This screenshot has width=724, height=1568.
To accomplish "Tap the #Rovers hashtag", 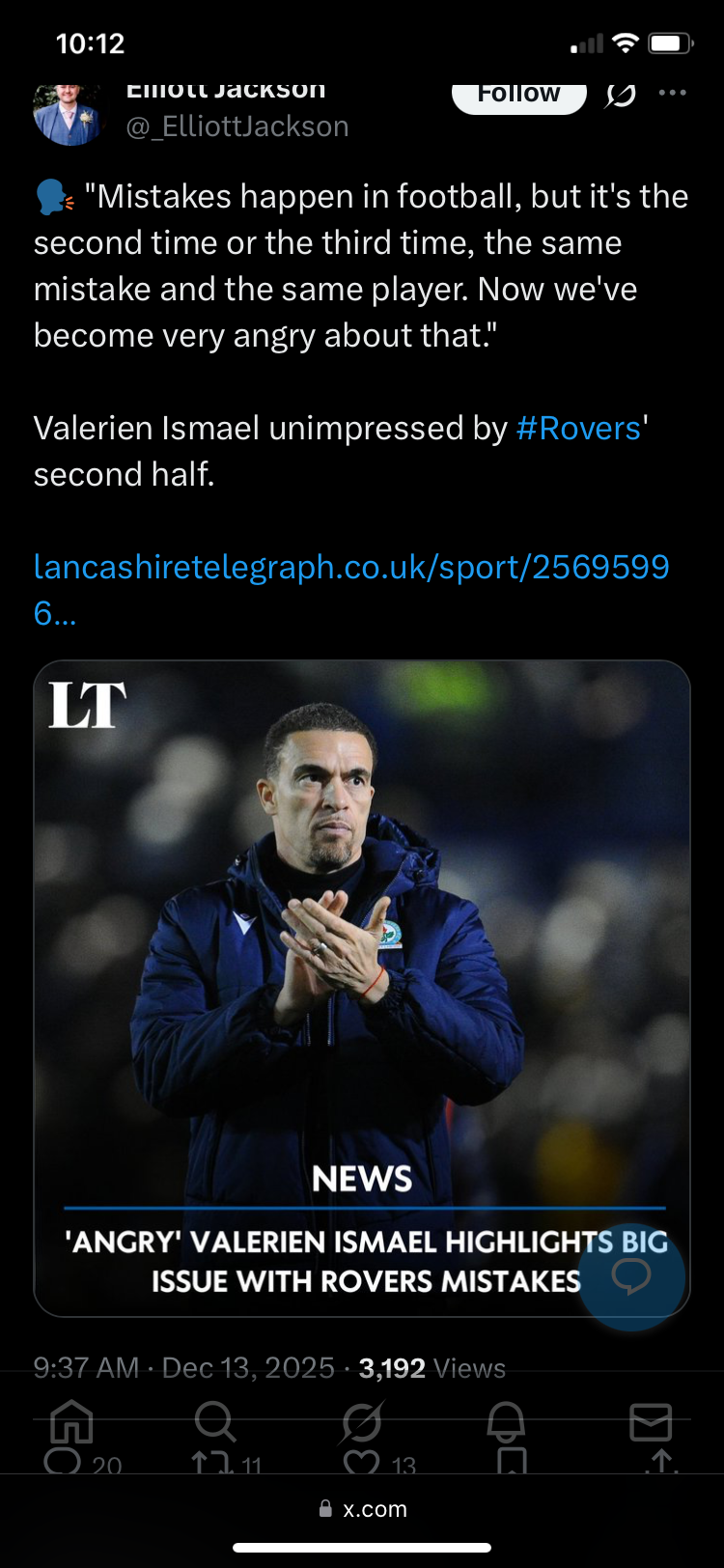I will click(x=578, y=428).
